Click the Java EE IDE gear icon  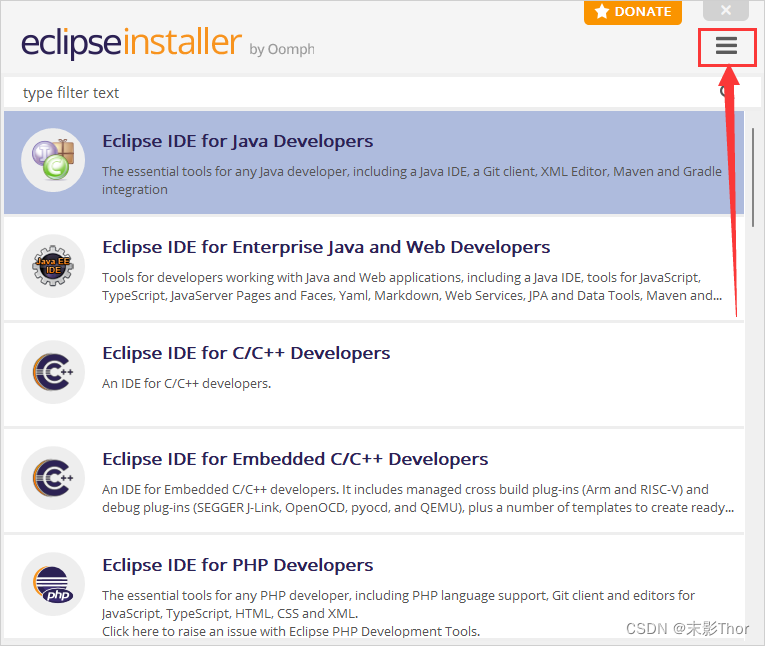pyautogui.click(x=53, y=266)
